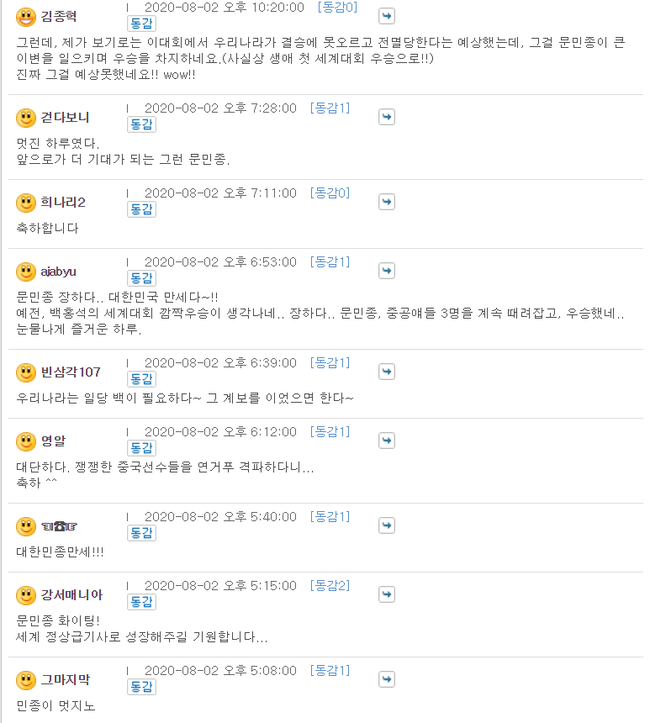
Task: Click the reply arrow icon on 걷다보니's comment
Action: (387, 117)
